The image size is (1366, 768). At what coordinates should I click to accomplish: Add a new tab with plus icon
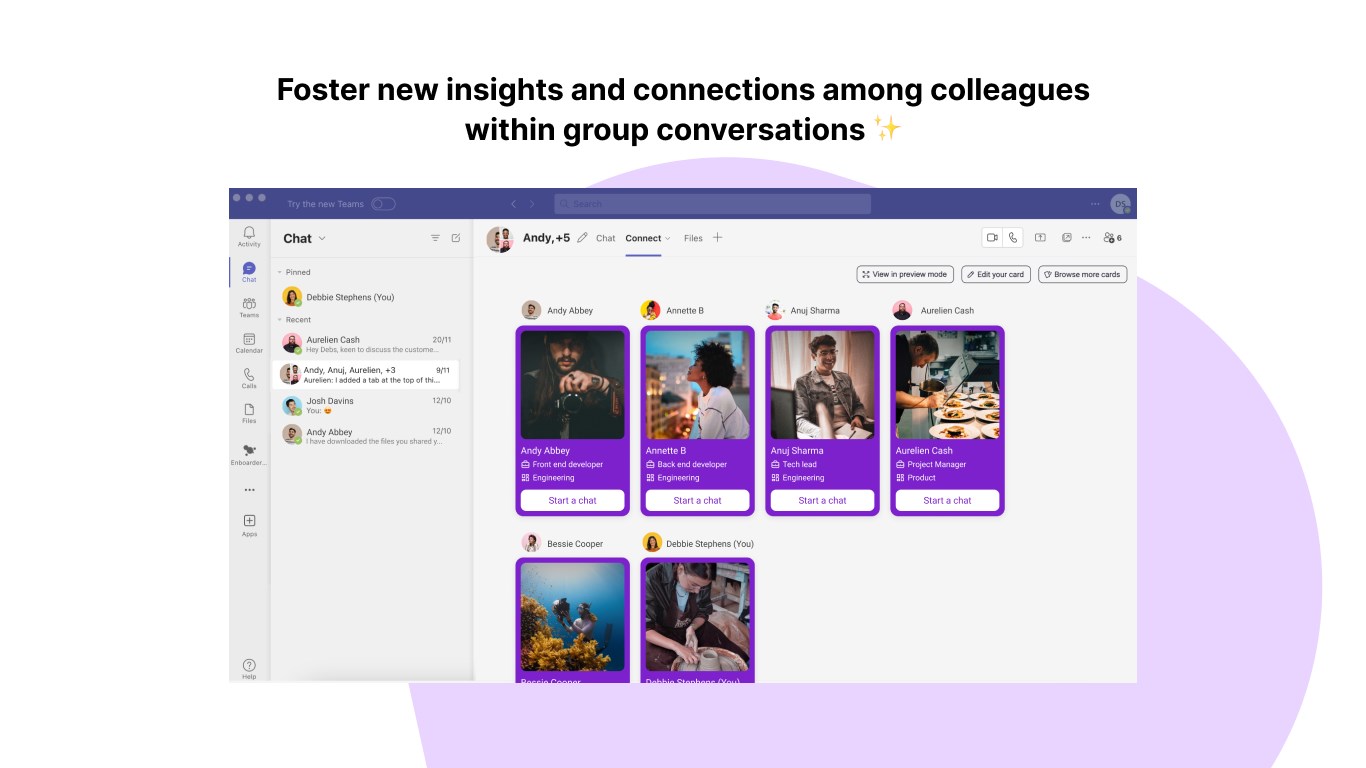click(717, 238)
